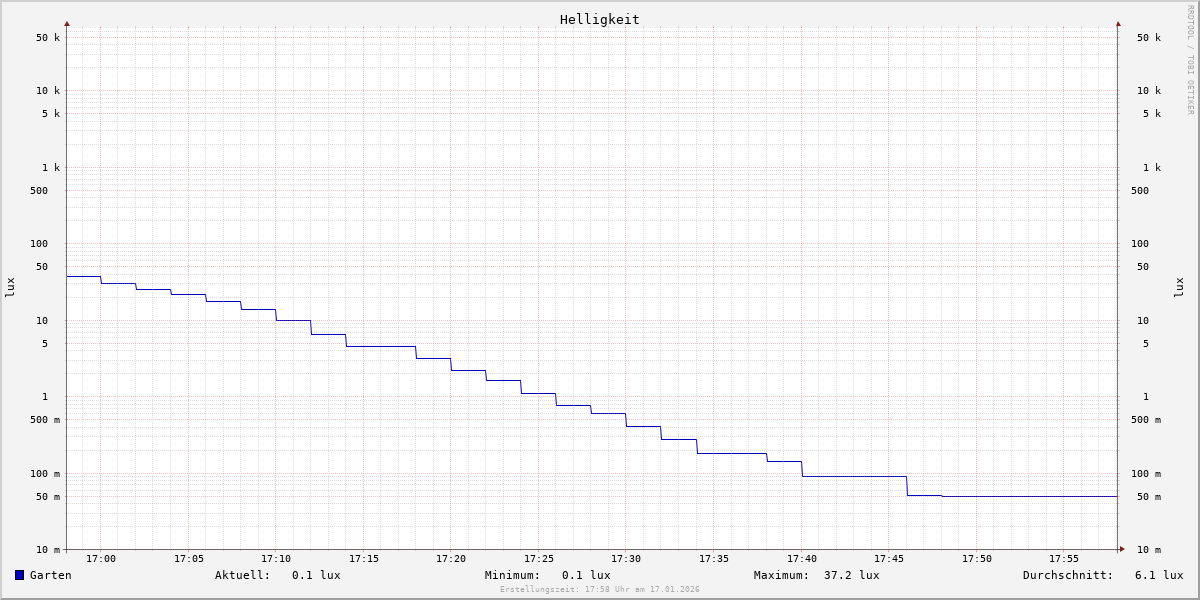The image size is (1200, 600).
Task: Click the lux unit label on left axis
Action: [x=10, y=288]
